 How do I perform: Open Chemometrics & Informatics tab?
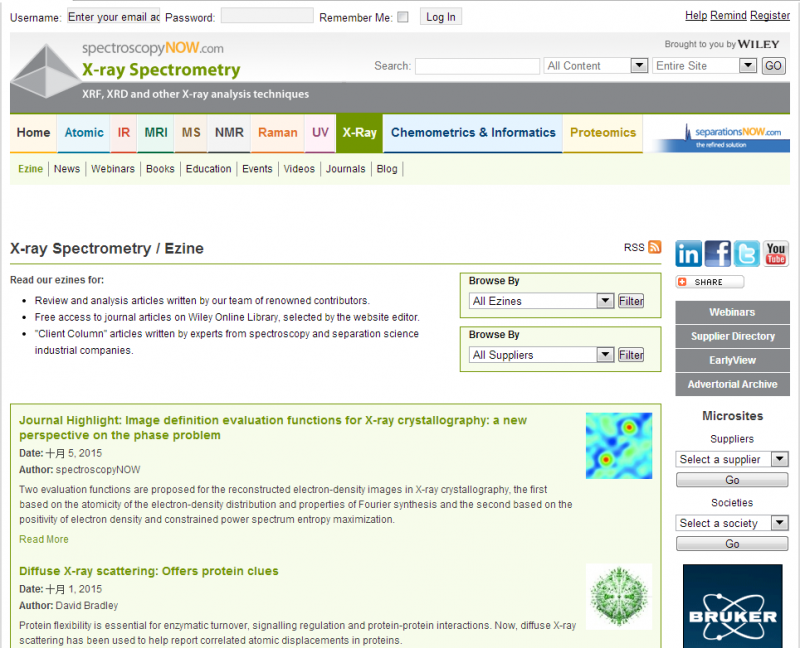(473, 133)
